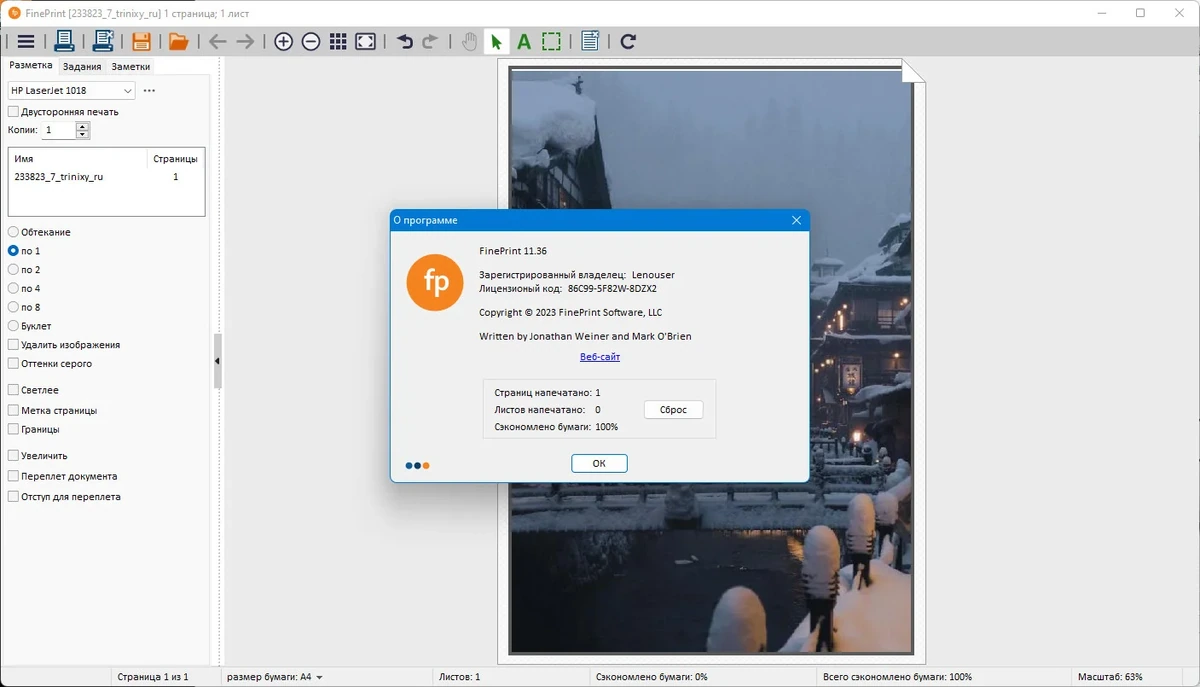Click the Сброс button
Viewport: 1200px width, 687px height.
673,410
